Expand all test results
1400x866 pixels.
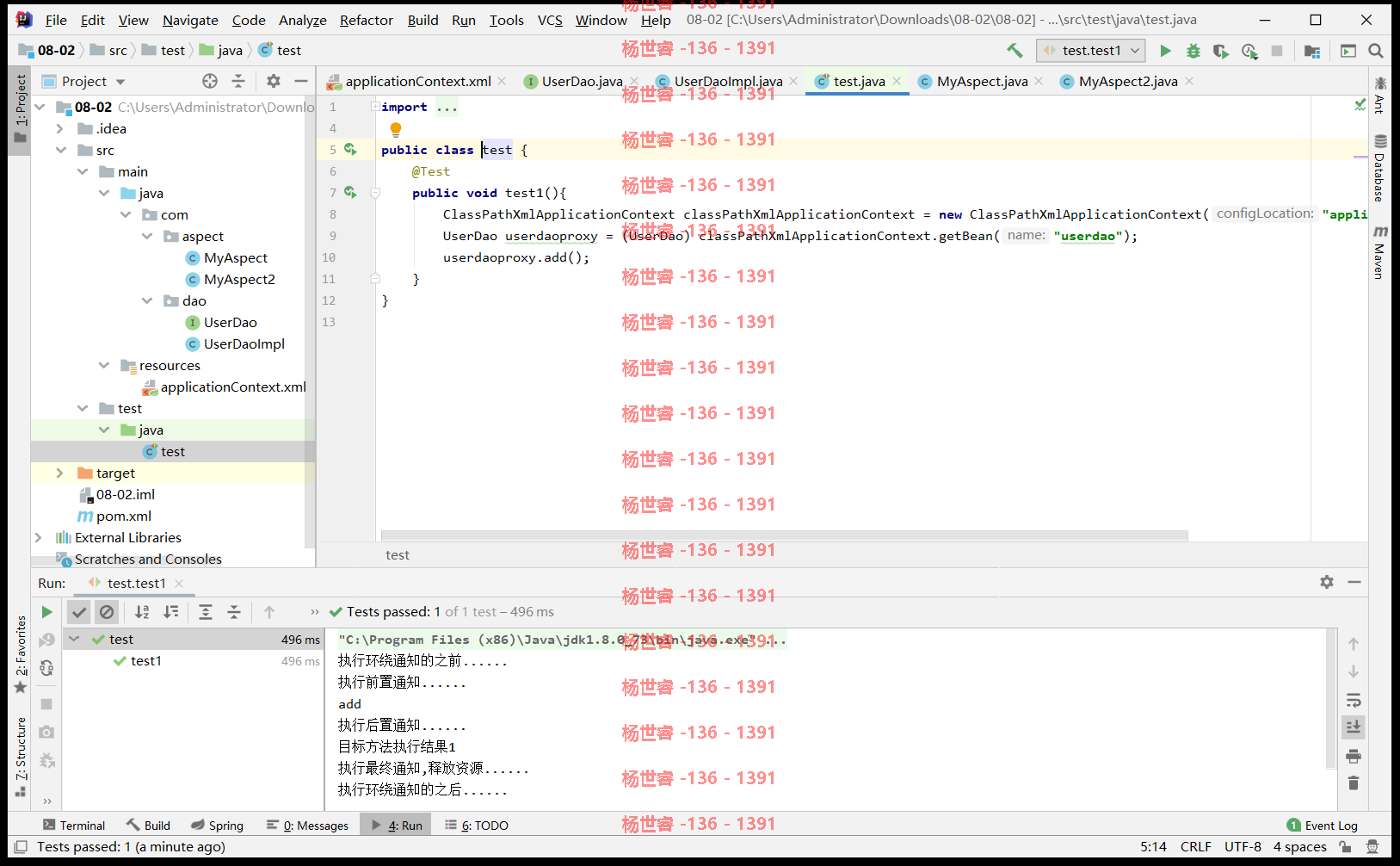click(x=206, y=612)
